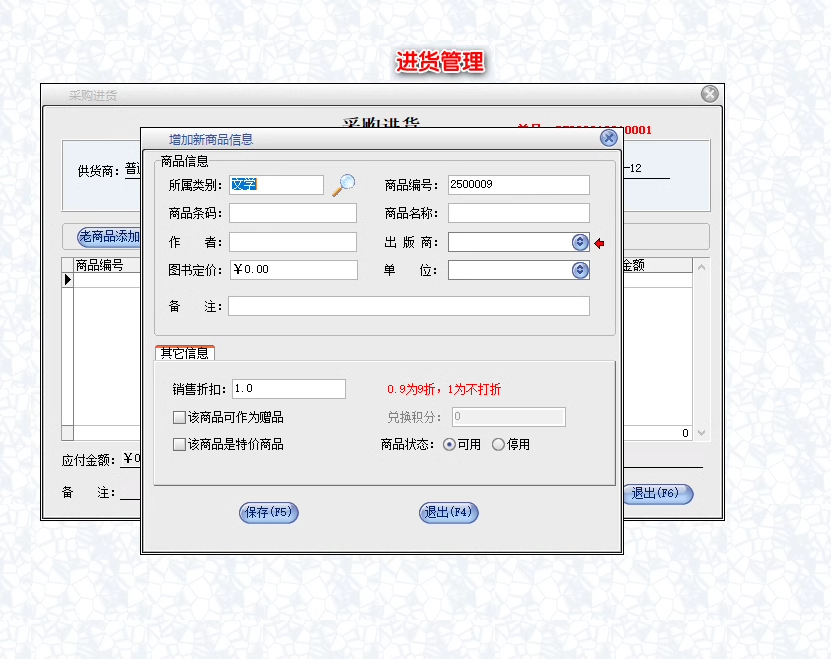831x659 pixels.
Task: Click the 退出(F4) button
Action: [x=448, y=512]
